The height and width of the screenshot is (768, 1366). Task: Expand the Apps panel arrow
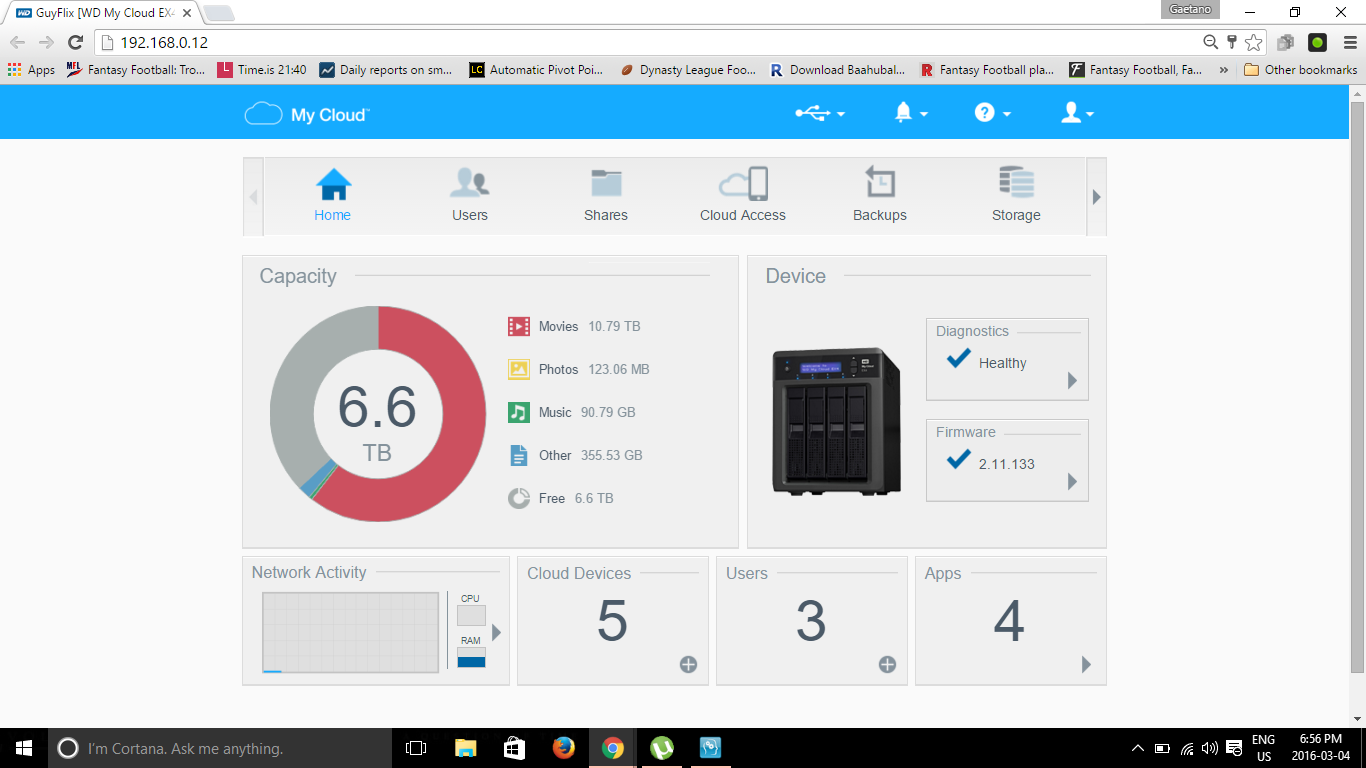1086,664
